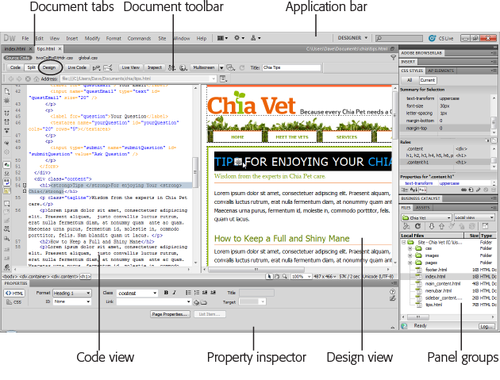Click the Visual Aids icon beside Multiscreen
Viewport: 500px width, 380px height.
click(x=231, y=68)
